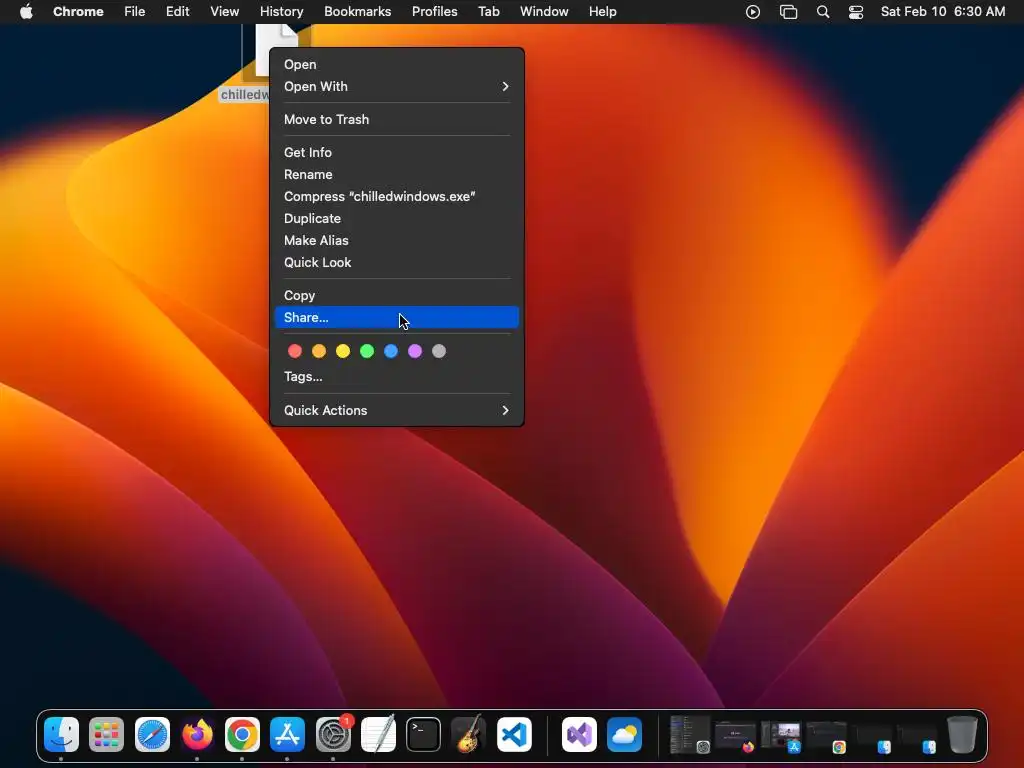
Task: Open the Chrome application menu
Action: [78, 12]
